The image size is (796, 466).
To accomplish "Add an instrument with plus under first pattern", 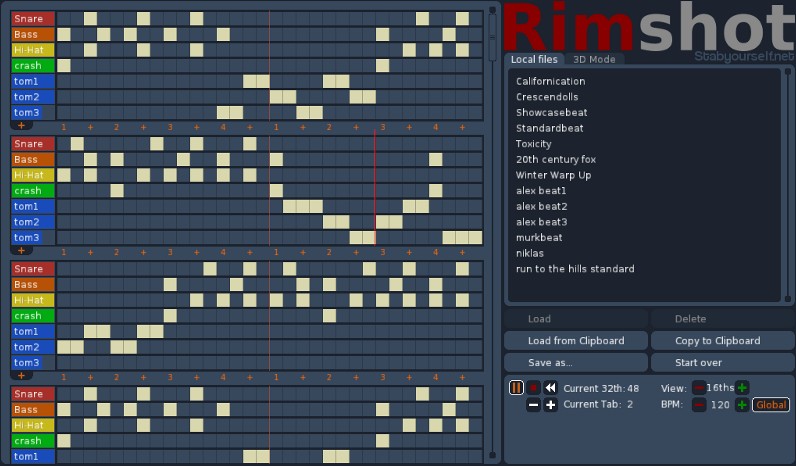I will [21, 125].
